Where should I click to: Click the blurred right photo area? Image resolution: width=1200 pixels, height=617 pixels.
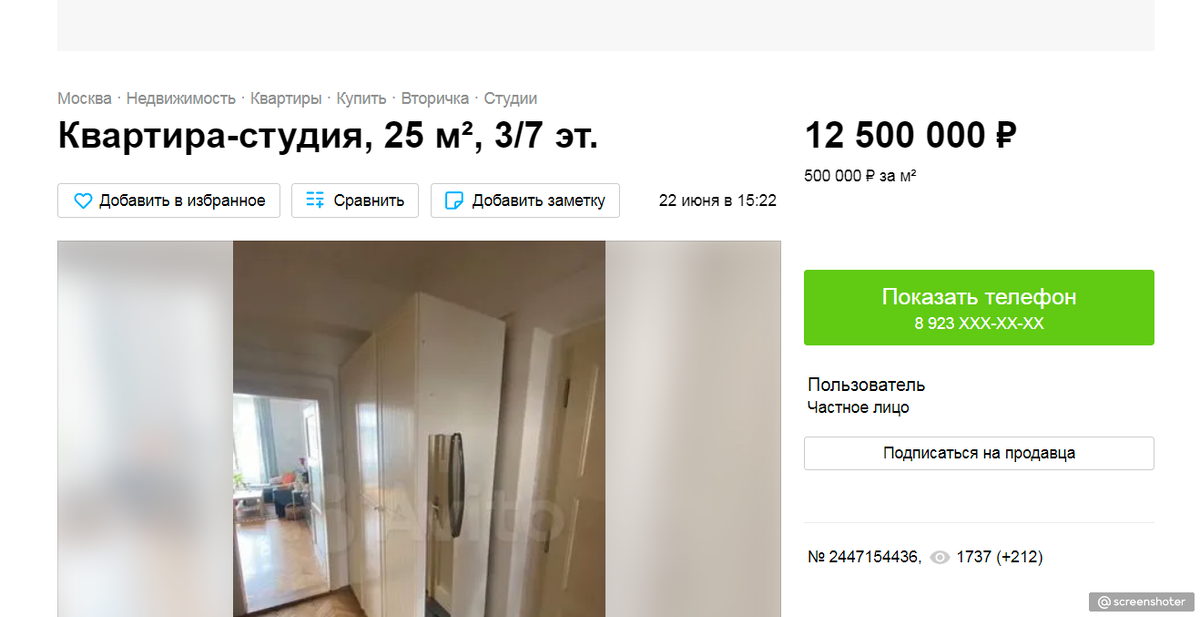(693, 429)
